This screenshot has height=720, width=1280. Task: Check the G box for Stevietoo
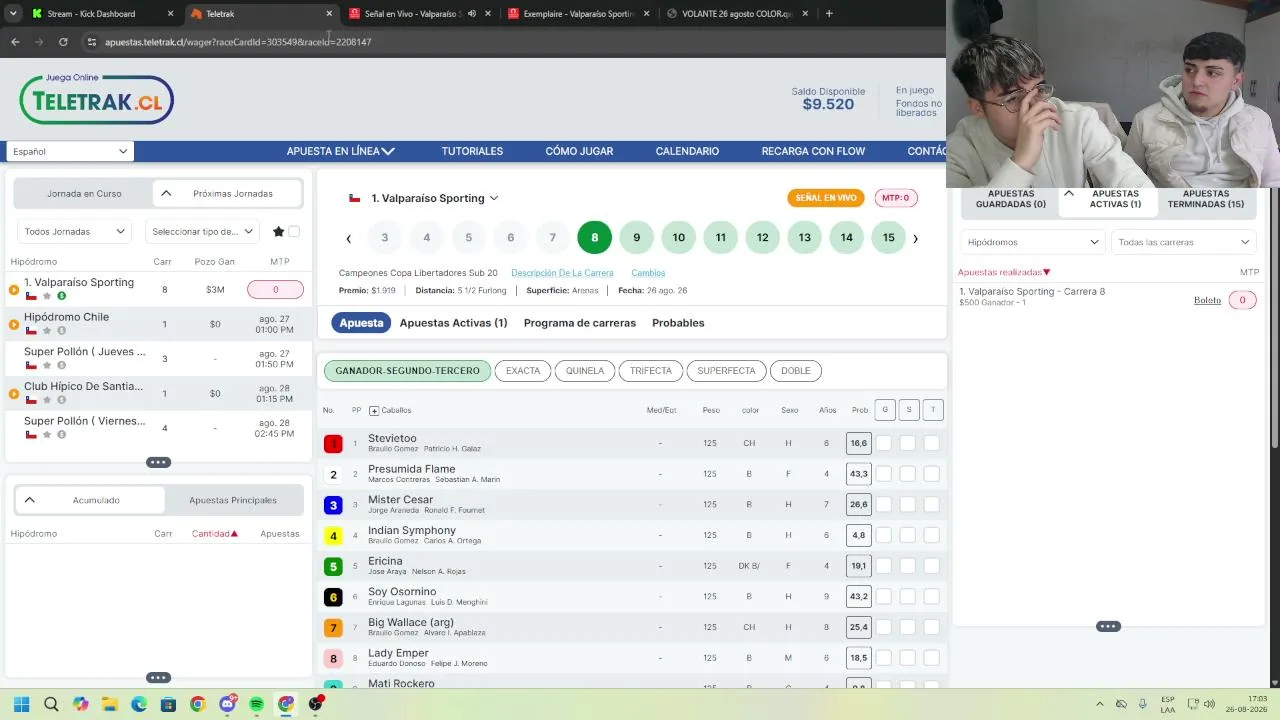click(x=884, y=443)
